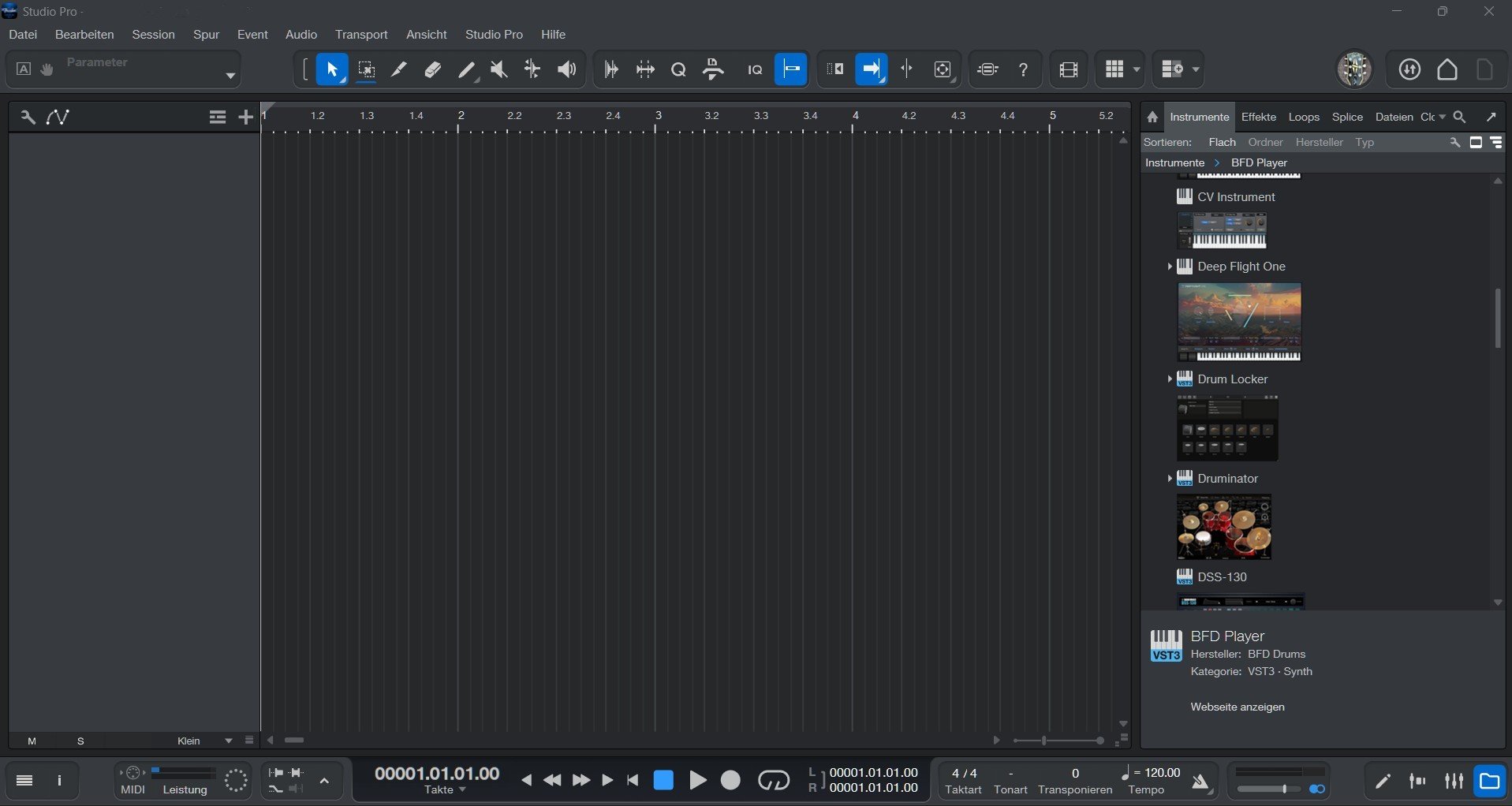This screenshot has height=806, width=1512.
Task: Toggle the loop button in transport
Action: coord(773,781)
